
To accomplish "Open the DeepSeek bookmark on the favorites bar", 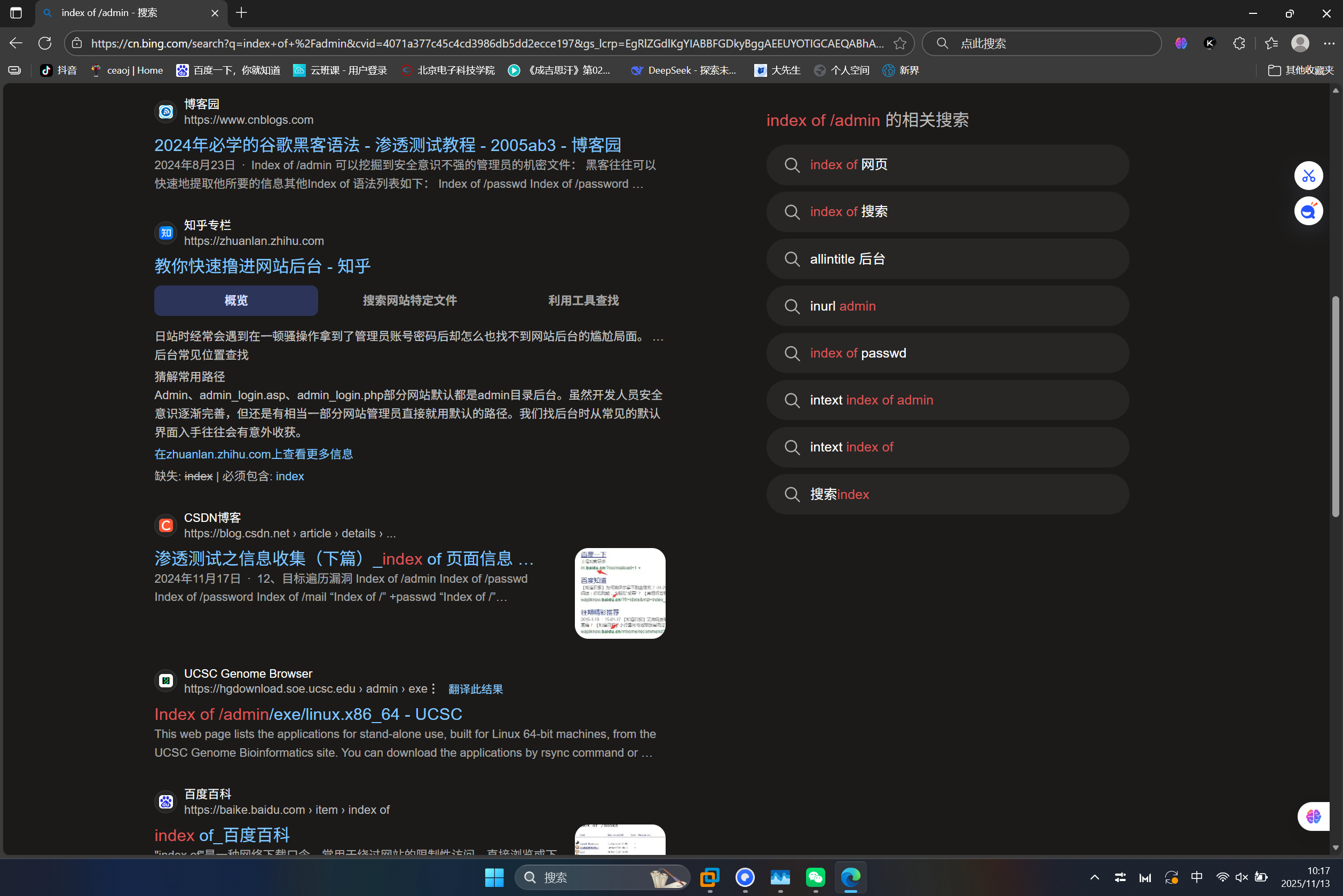I will [683, 70].
